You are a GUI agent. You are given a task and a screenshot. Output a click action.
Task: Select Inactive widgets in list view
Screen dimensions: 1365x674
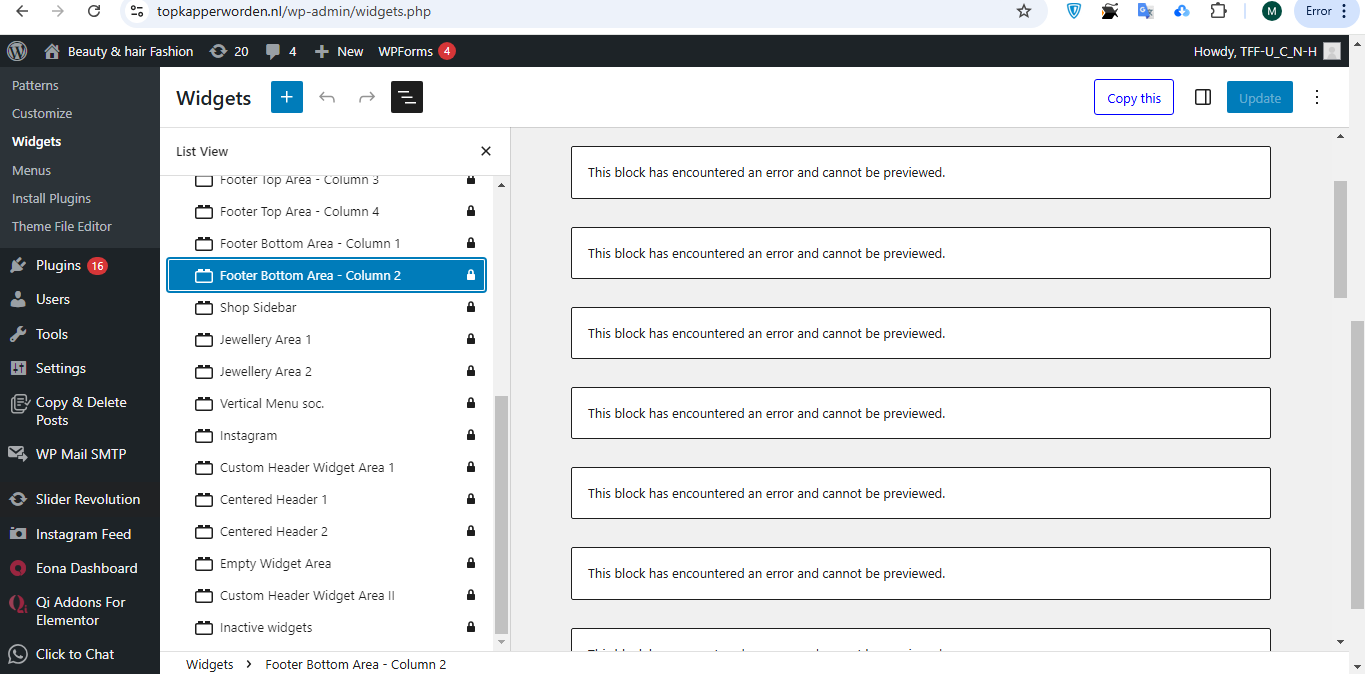point(327,627)
